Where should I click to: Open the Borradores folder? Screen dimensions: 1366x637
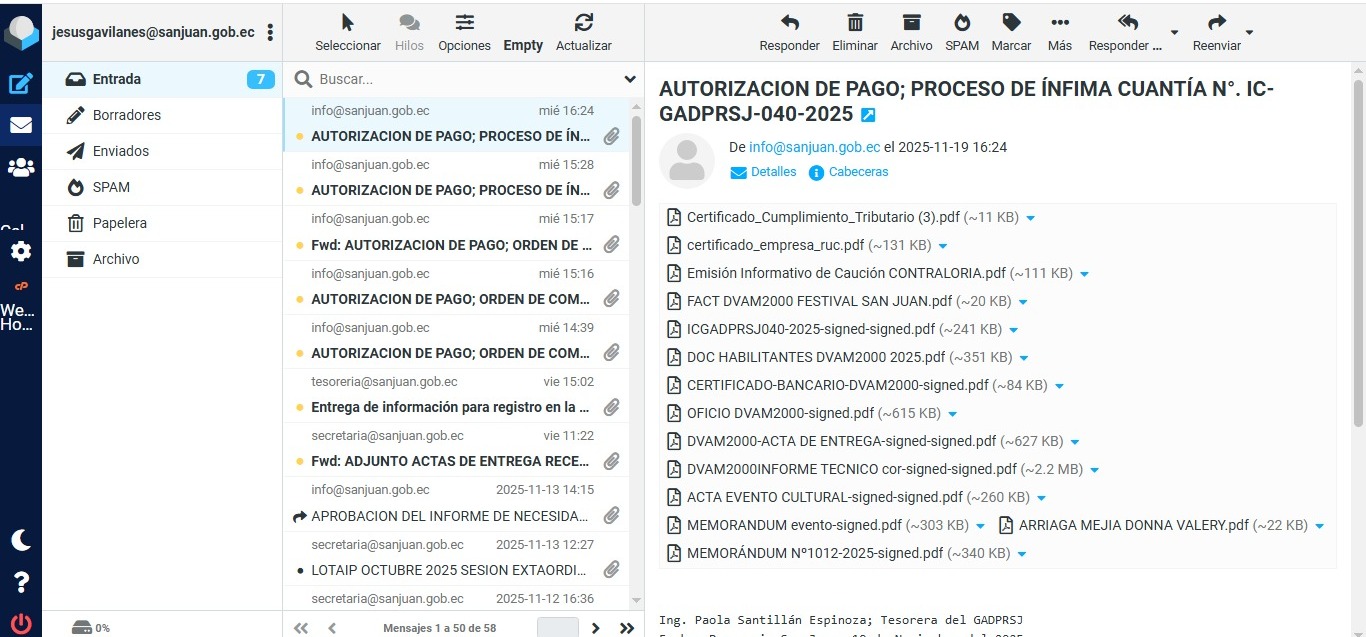[x=126, y=115]
